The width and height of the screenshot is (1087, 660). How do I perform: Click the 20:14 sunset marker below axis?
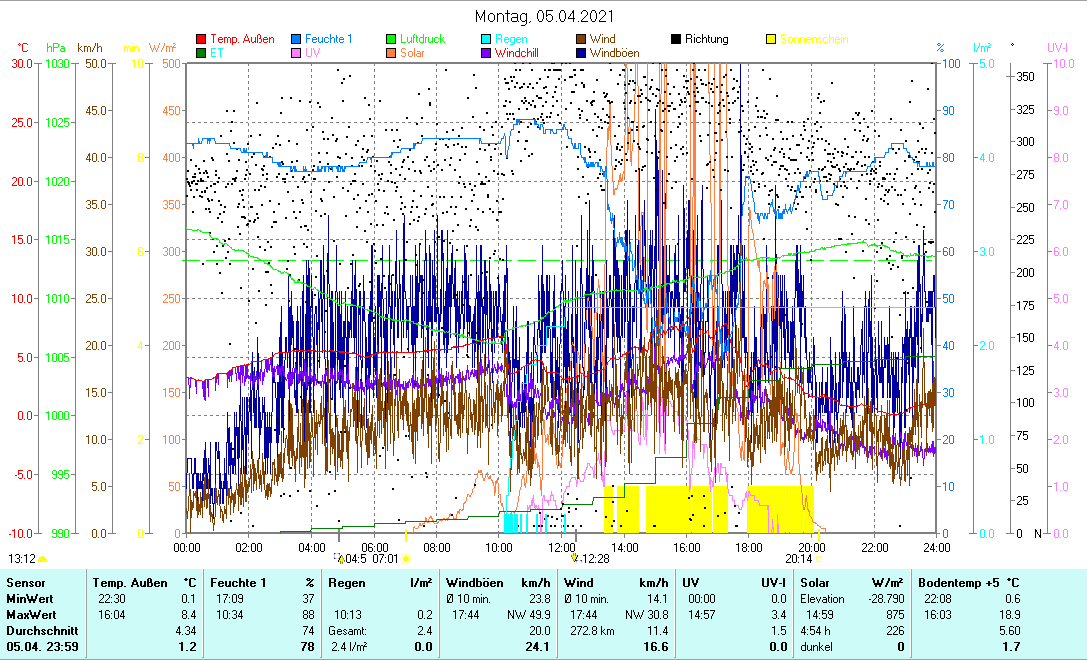point(799,559)
